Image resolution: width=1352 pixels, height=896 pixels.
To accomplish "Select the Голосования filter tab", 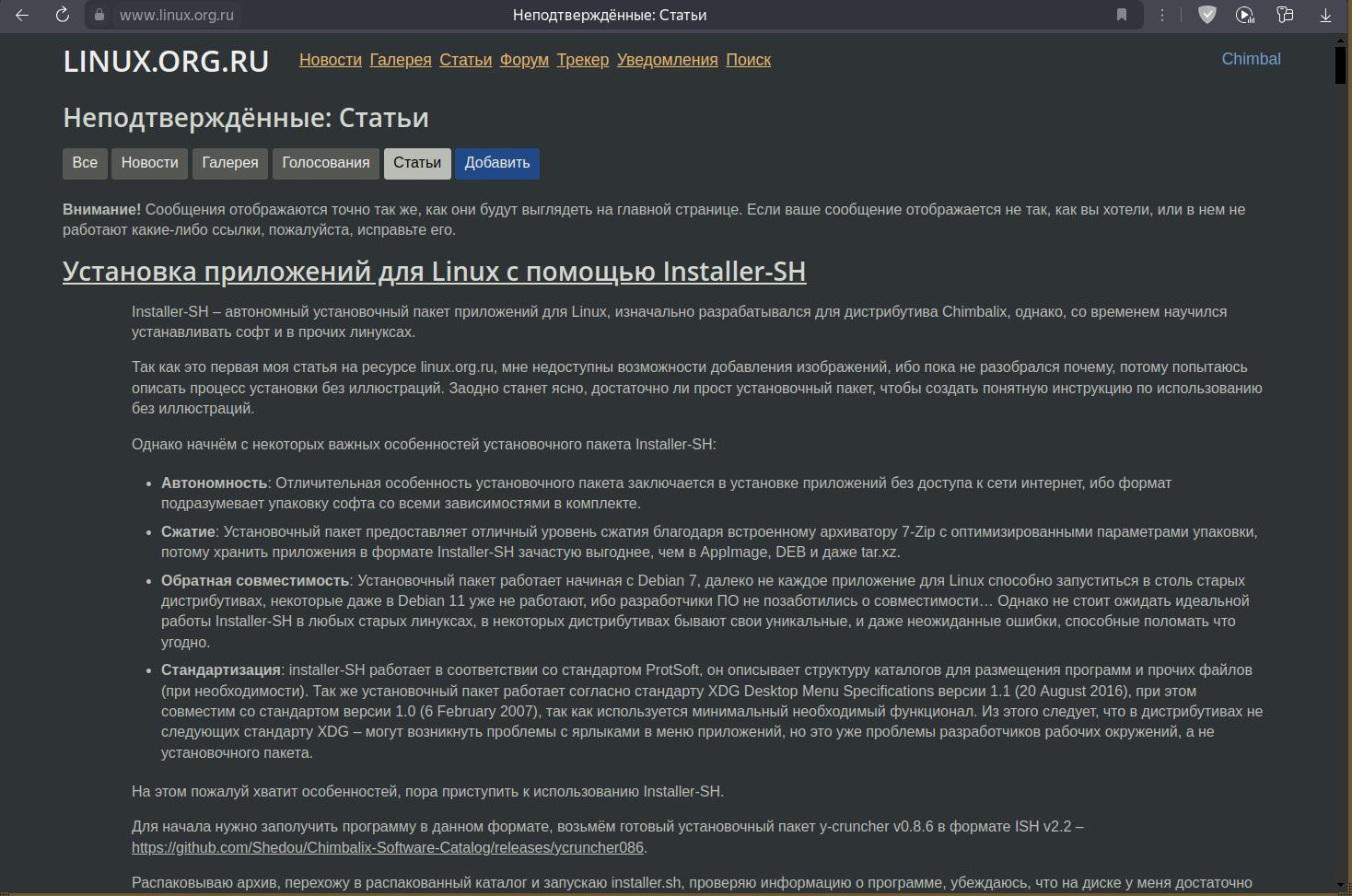I will (326, 163).
